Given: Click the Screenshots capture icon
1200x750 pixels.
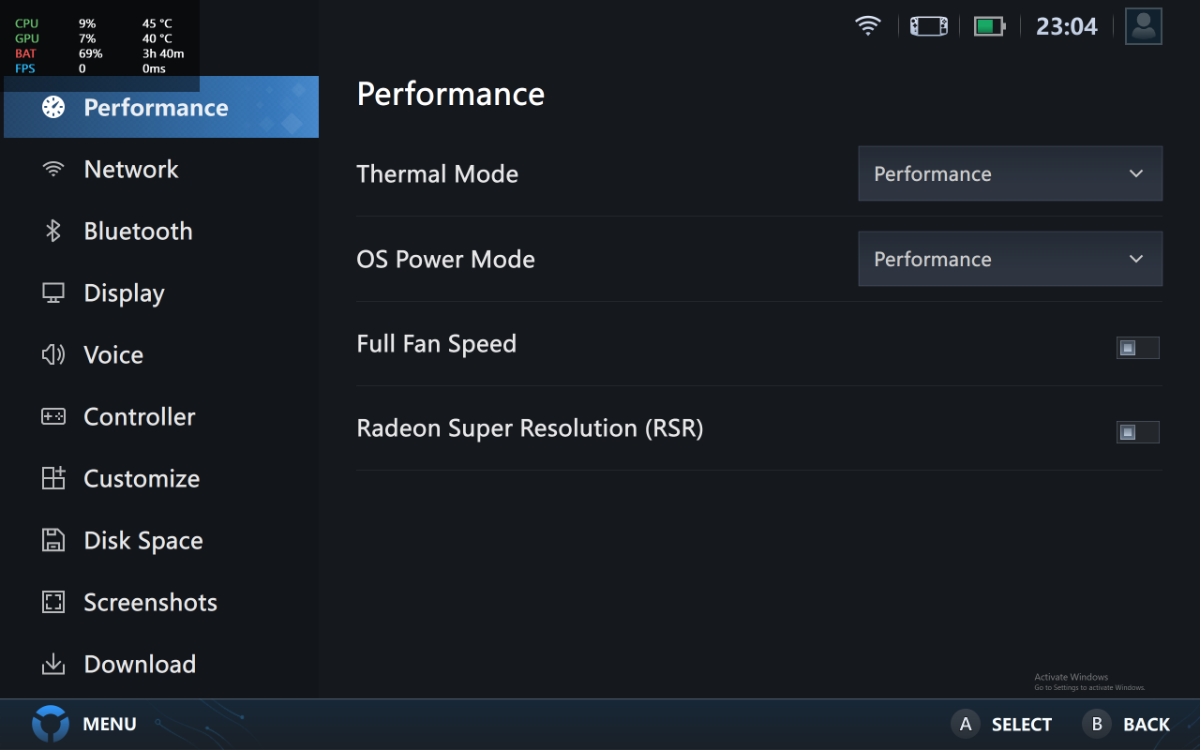Looking at the screenshot, I should pos(53,602).
